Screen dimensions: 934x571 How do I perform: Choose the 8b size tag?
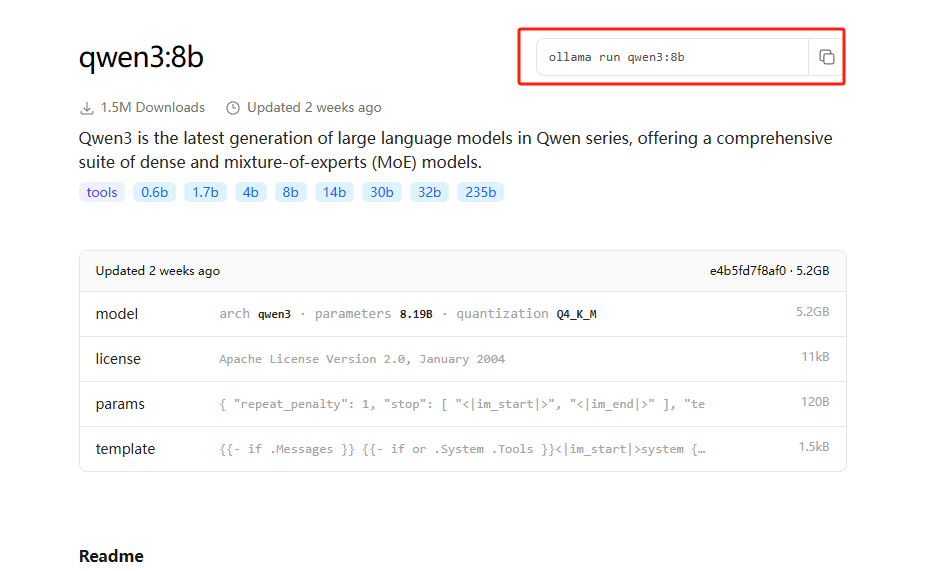(290, 192)
